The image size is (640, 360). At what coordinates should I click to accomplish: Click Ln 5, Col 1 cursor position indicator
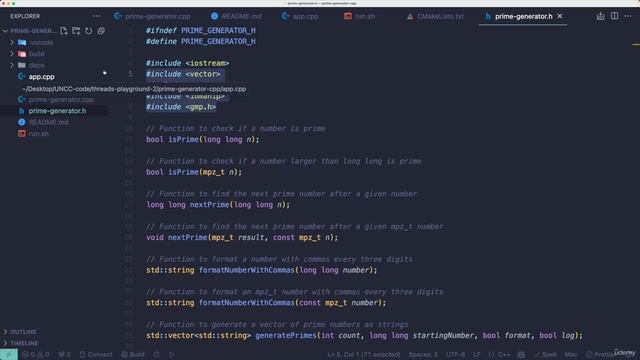click(x=364, y=354)
